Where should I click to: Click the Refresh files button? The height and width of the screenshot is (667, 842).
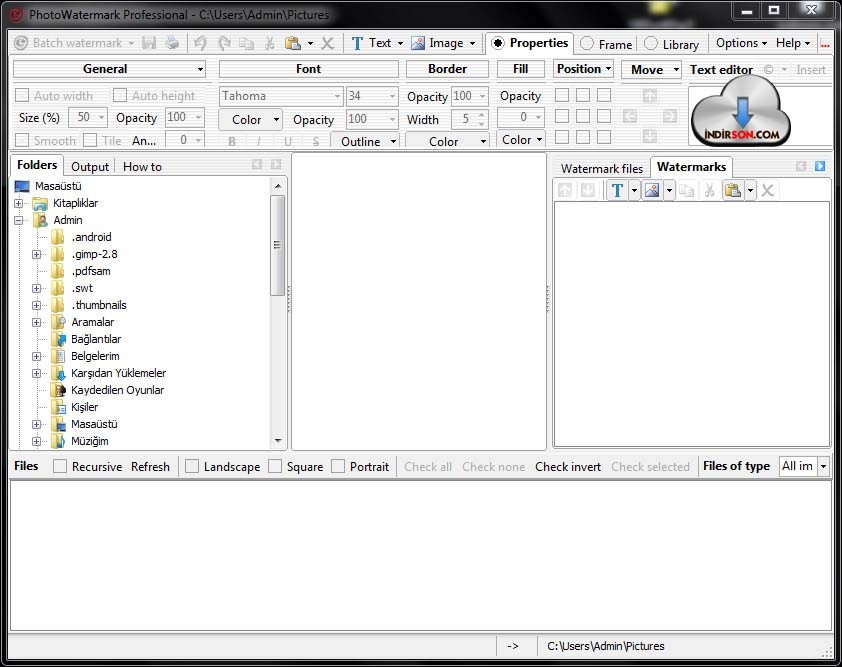[x=150, y=466]
